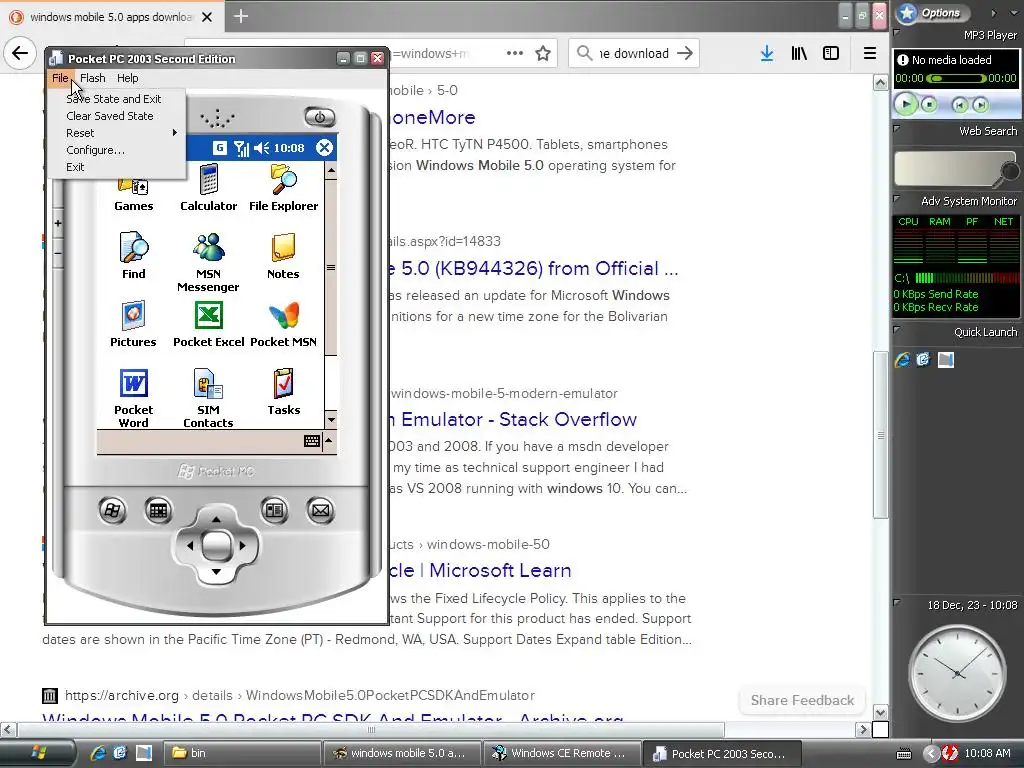Collapse the MP3 Player panel
The height and width of the screenshot is (768, 1024).
click(897, 33)
